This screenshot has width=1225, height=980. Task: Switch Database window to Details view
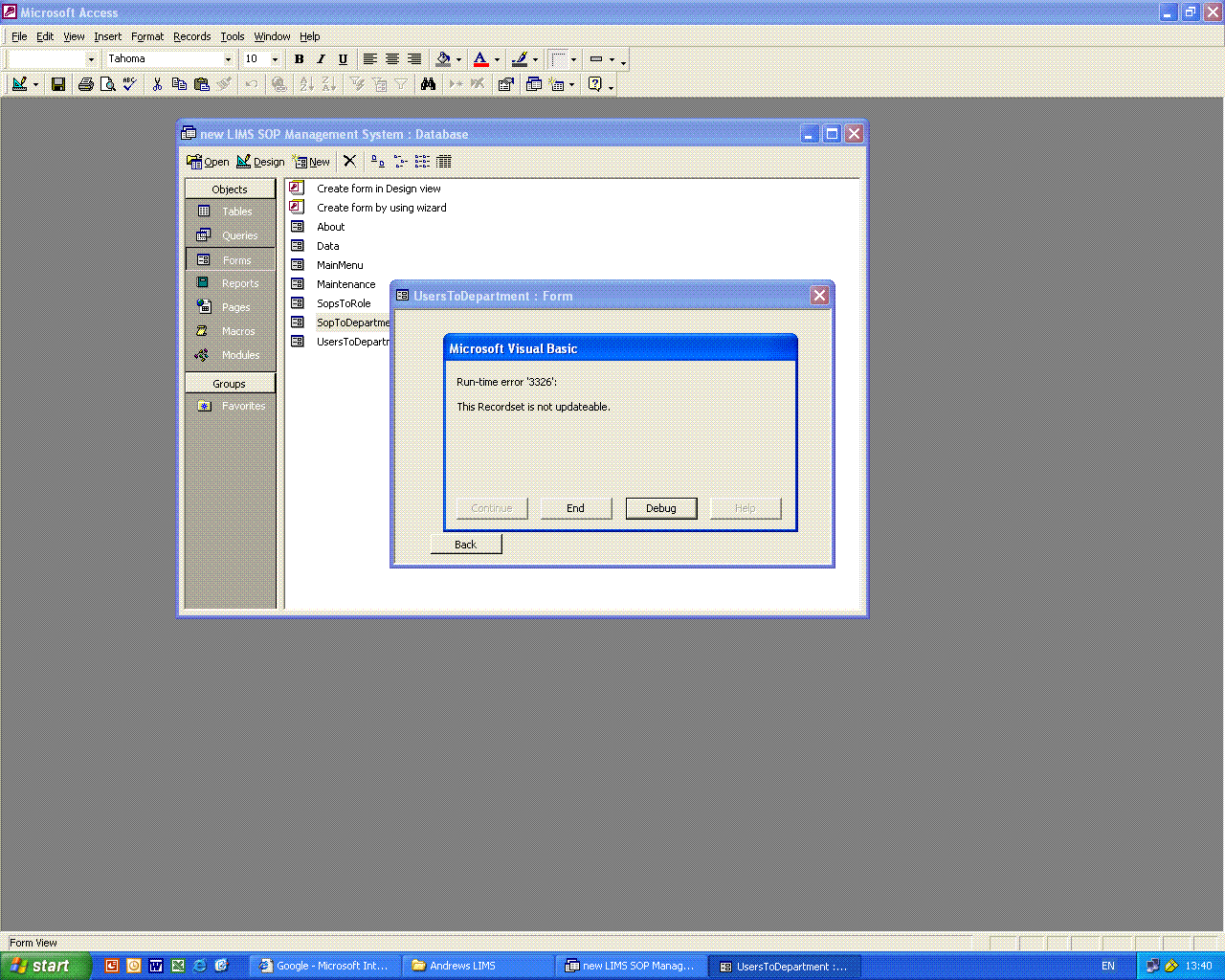tap(444, 161)
